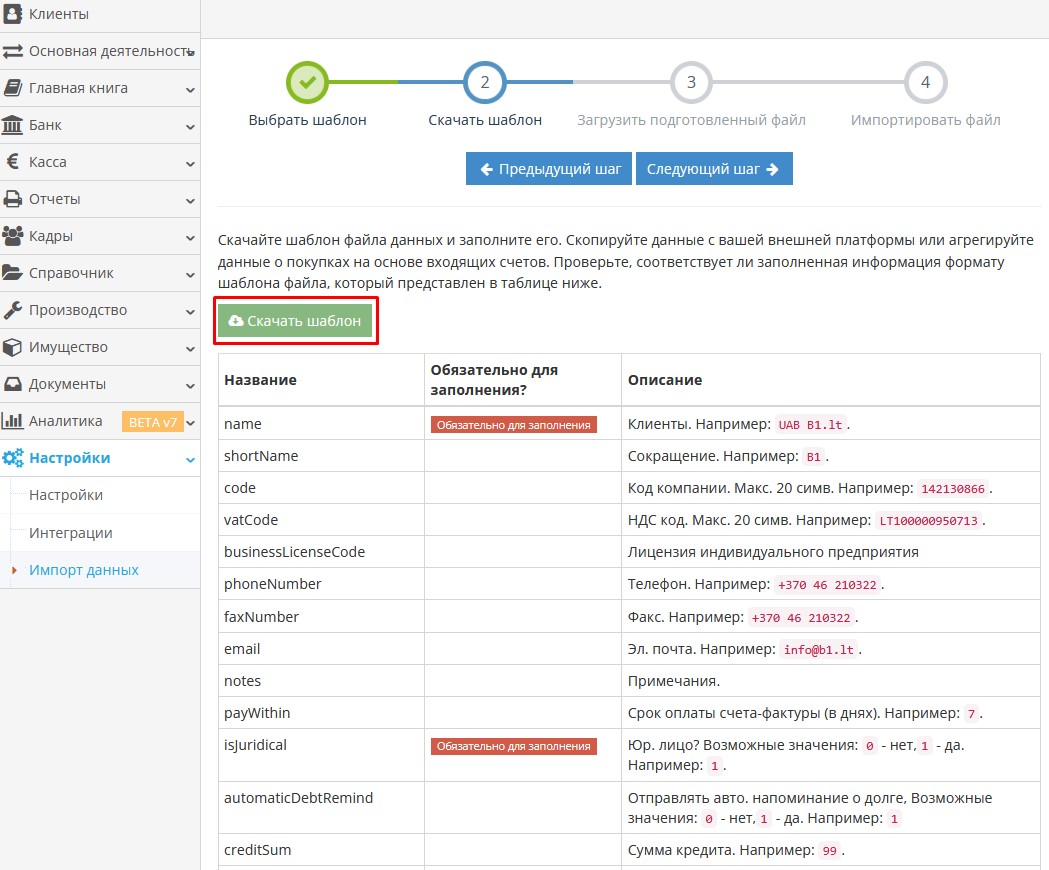Click step 3 circle in wizard

pyautogui.click(x=691, y=82)
